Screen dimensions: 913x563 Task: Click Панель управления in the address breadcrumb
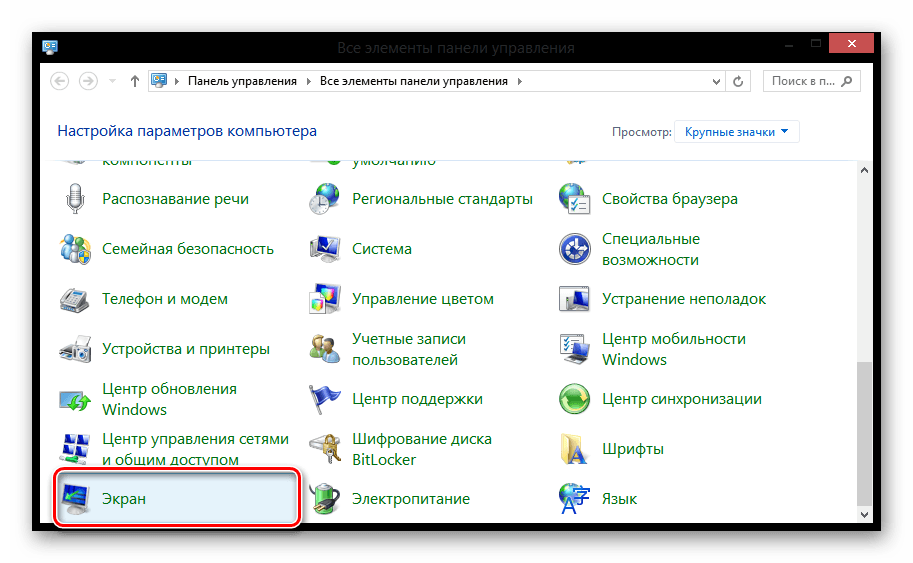click(242, 81)
